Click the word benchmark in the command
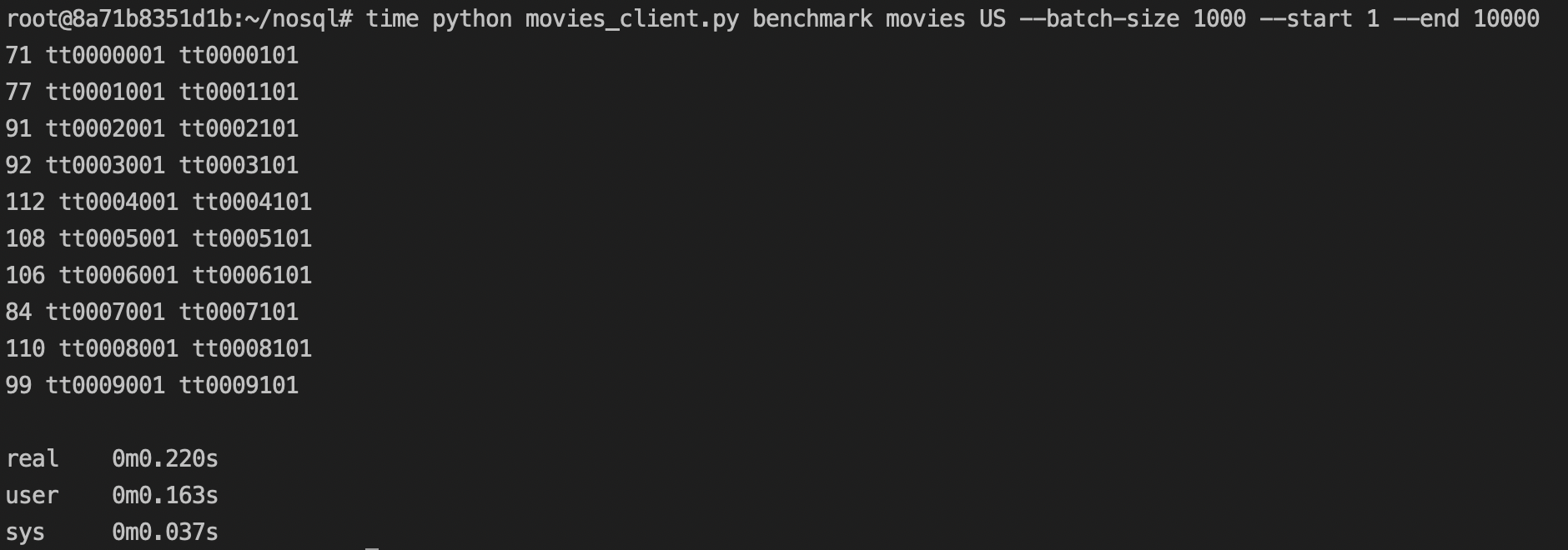 click(812, 18)
